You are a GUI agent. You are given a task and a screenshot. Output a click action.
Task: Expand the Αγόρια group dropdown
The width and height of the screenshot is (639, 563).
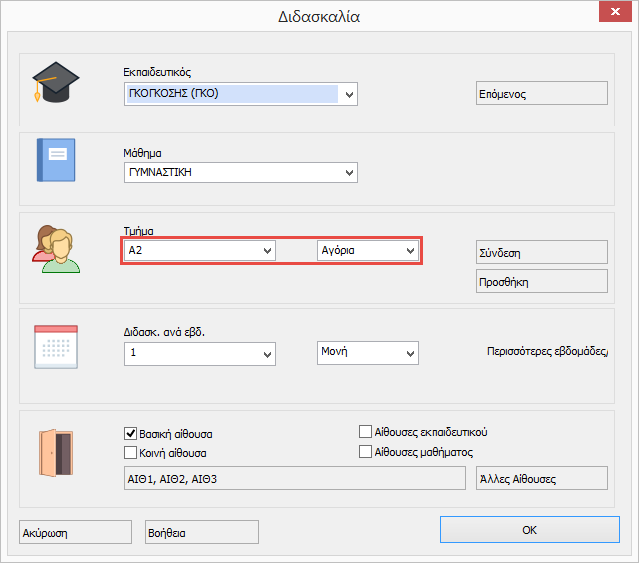tap(409, 251)
